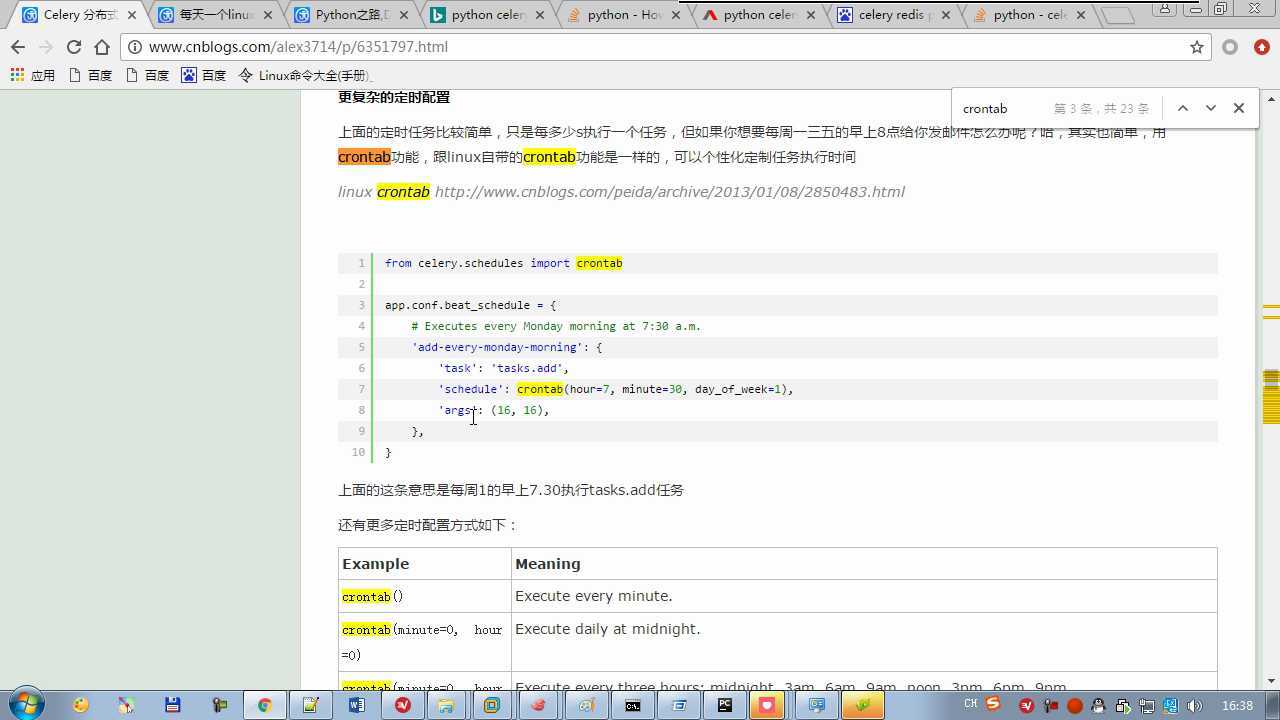Viewport: 1280px width, 720px height.
Task: Open the Notepad++ taskbar icon
Action: point(310,705)
